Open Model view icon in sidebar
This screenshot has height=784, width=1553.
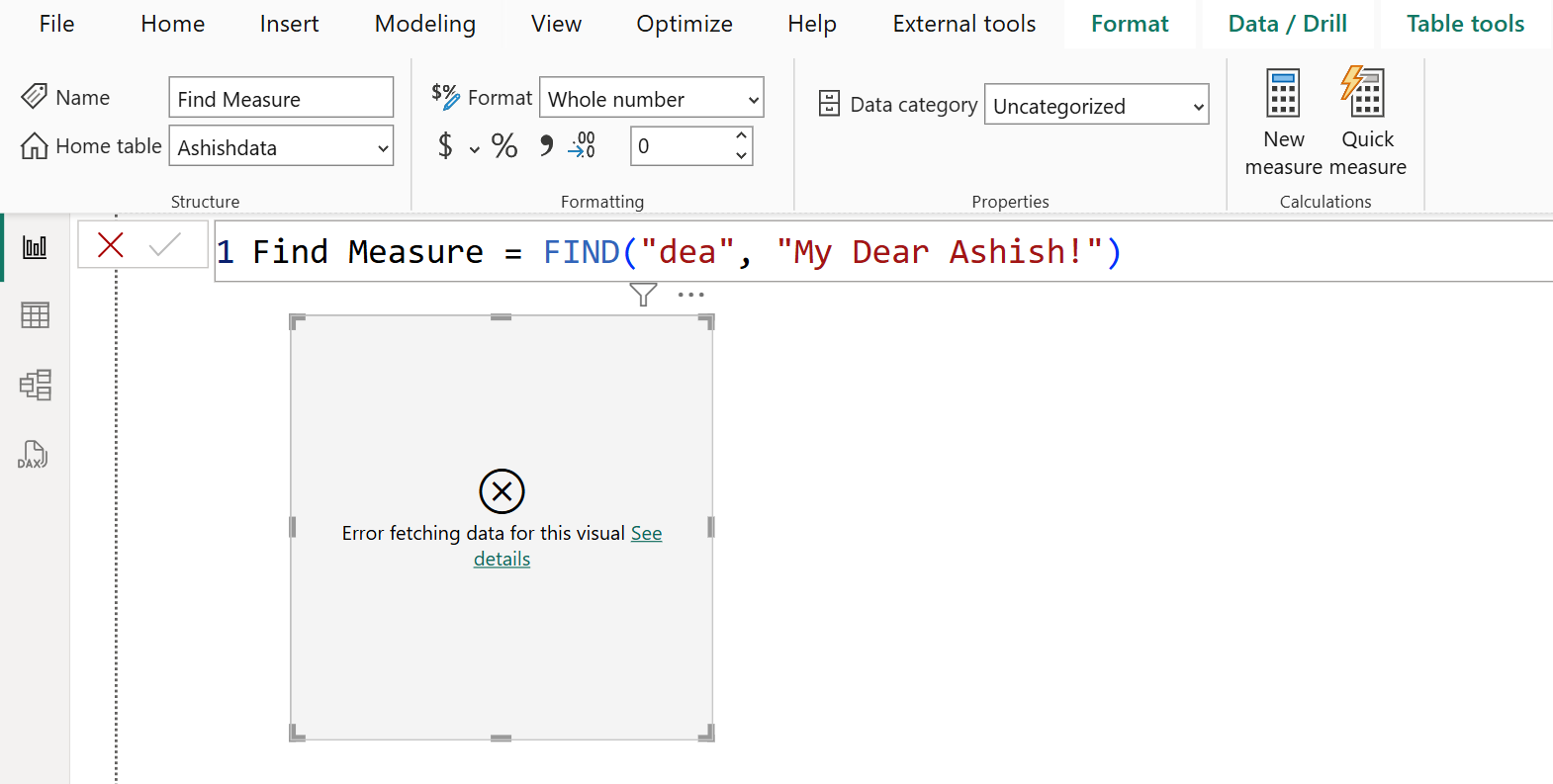[x=35, y=385]
